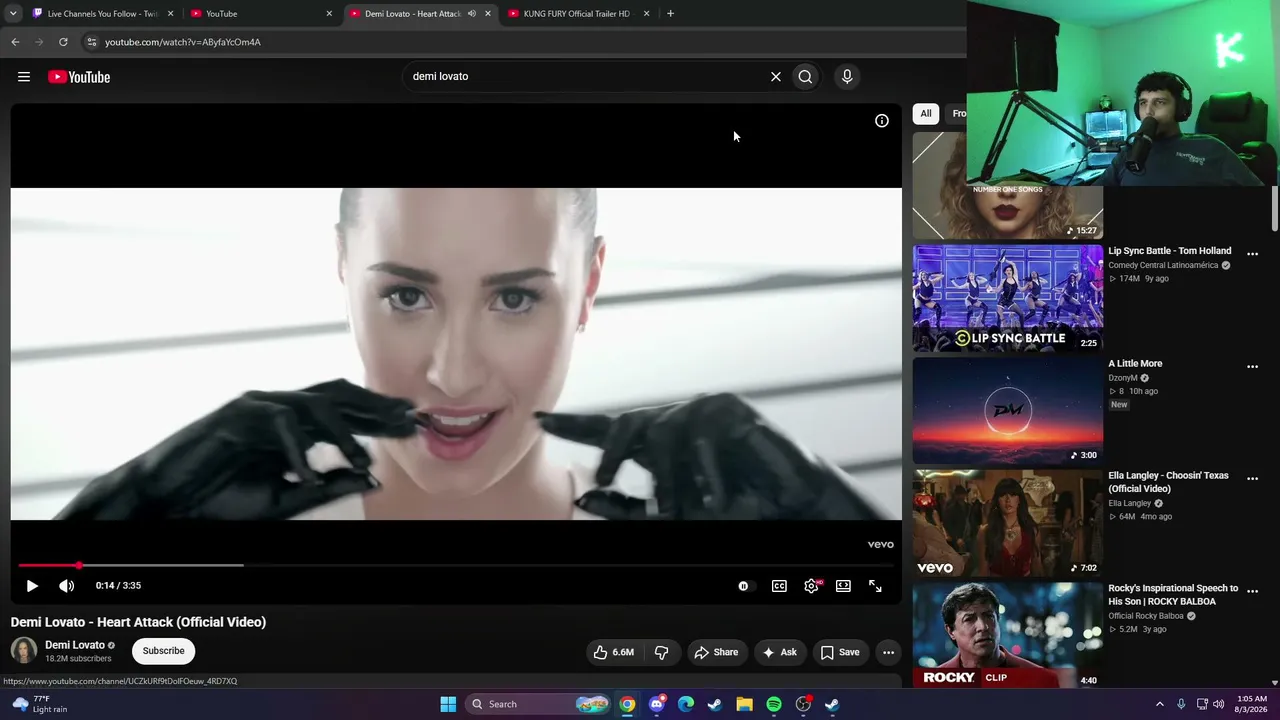The image size is (1280, 720).
Task: Play the Ella Langley Choosin' Texas thumbnail
Action: tap(1008, 523)
